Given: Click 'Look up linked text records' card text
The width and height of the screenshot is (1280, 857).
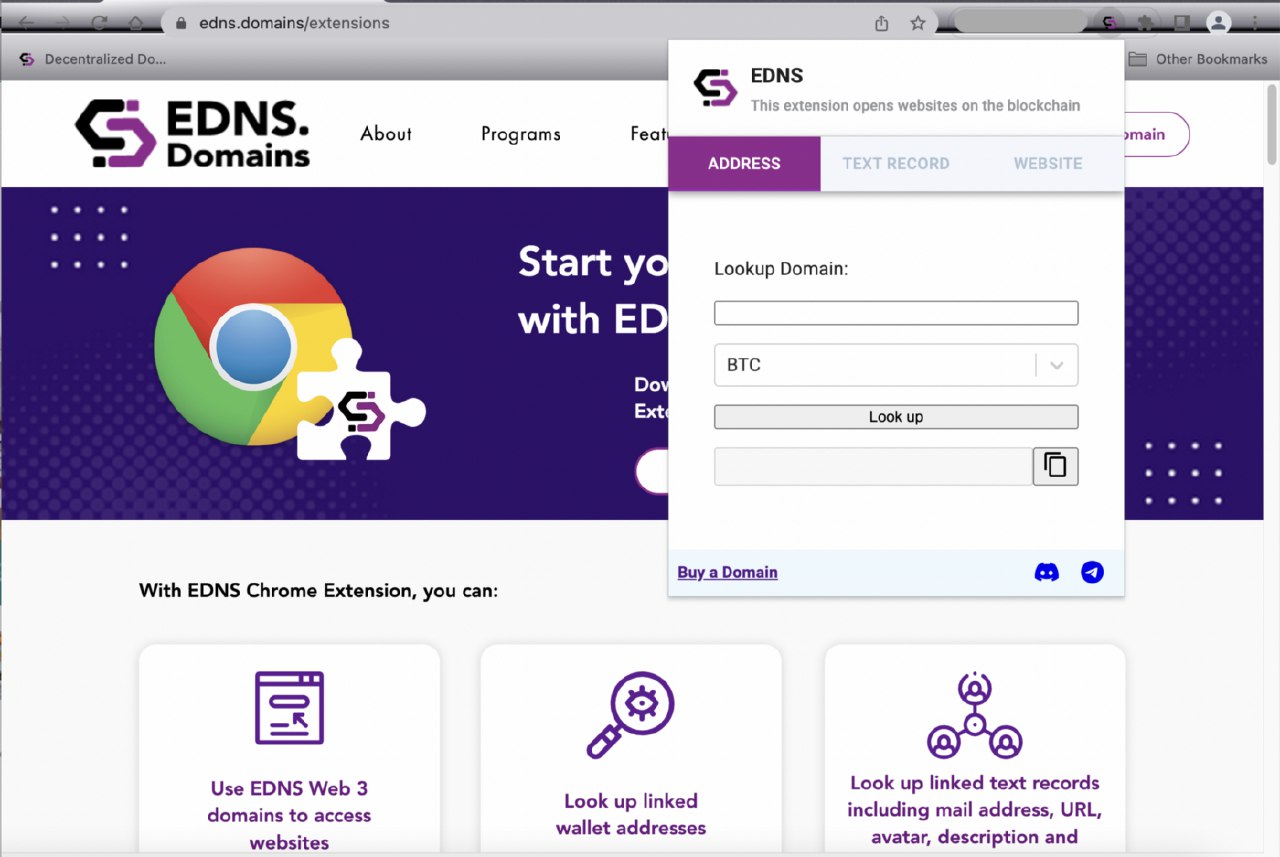Looking at the screenshot, I should click(x=974, y=810).
